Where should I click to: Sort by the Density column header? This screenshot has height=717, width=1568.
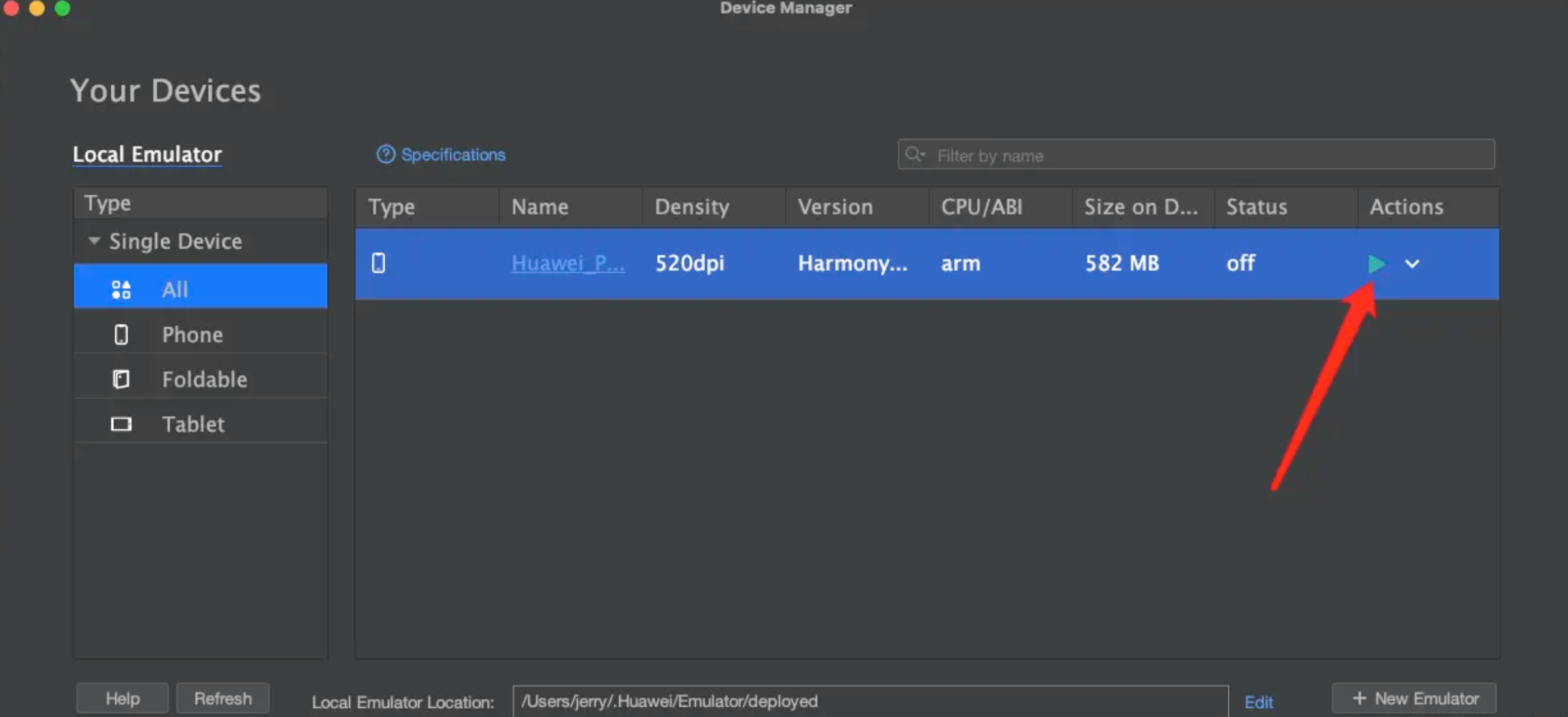(x=692, y=207)
